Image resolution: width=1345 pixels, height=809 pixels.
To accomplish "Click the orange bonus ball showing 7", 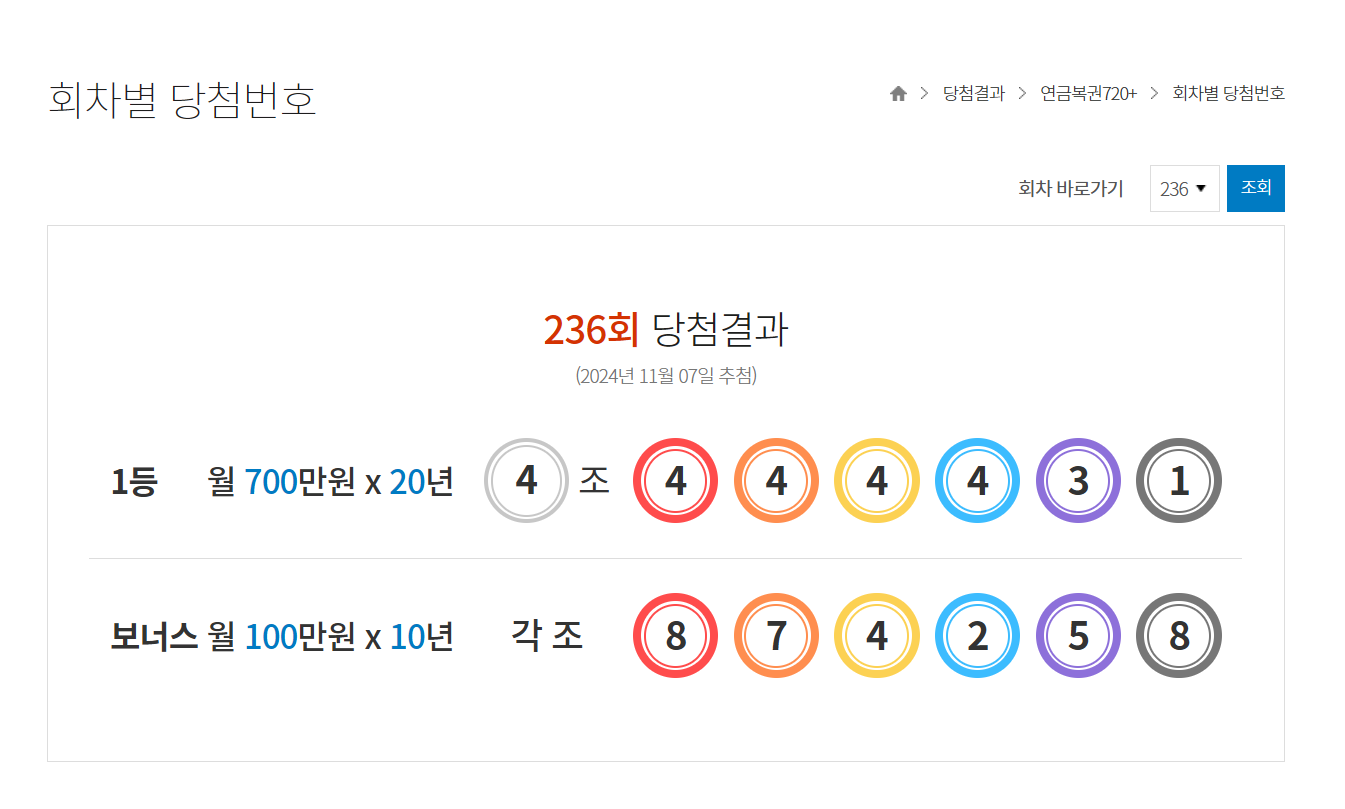I will (777, 636).
